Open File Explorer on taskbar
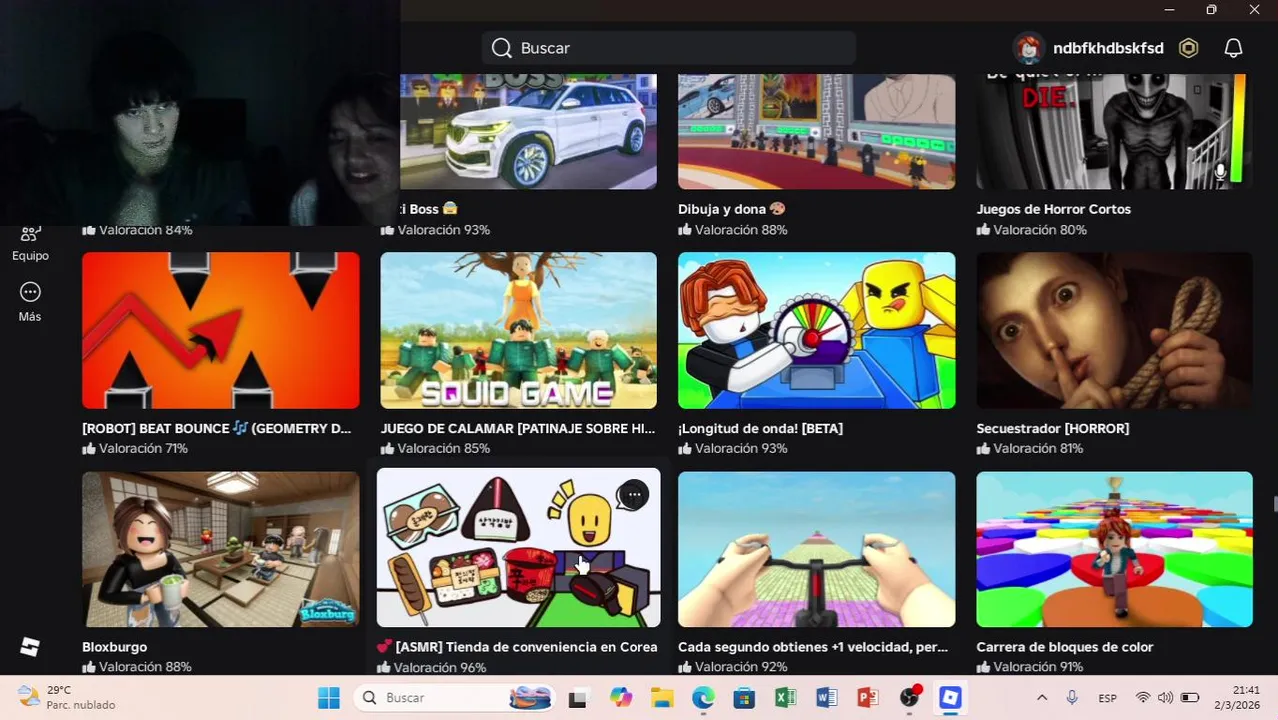This screenshot has width=1278, height=720. (x=662, y=697)
